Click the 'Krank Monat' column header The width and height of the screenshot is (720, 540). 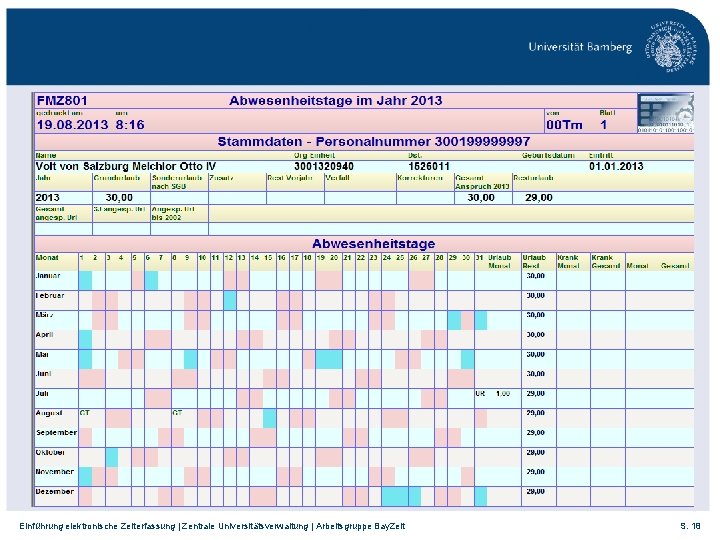click(x=568, y=262)
